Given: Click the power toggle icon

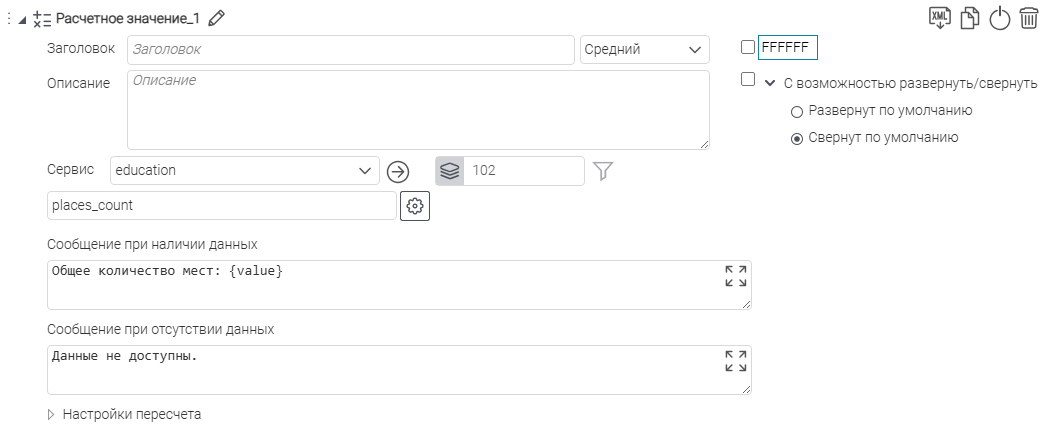Looking at the screenshot, I should point(999,18).
